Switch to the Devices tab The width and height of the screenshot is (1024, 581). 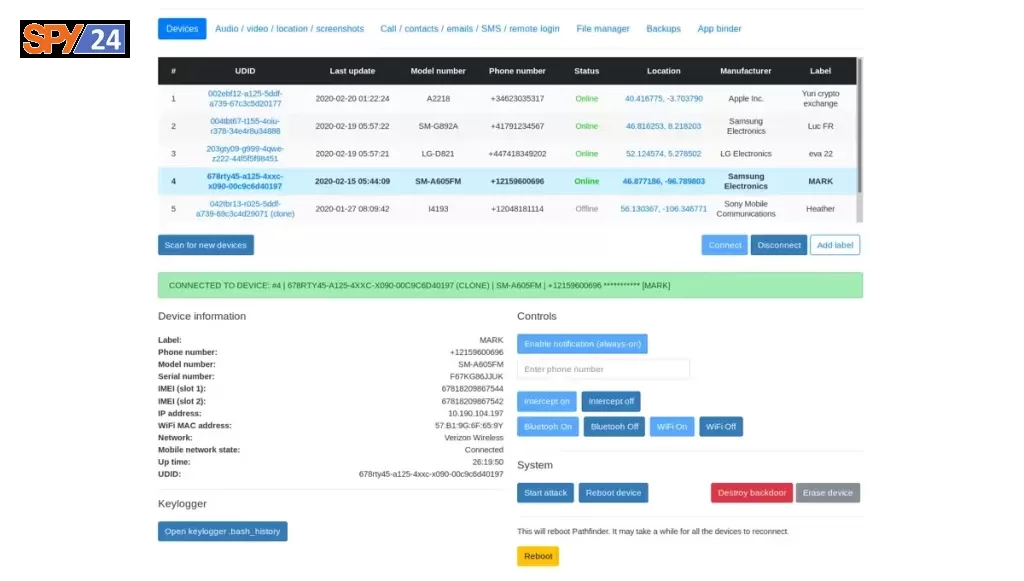click(x=182, y=29)
